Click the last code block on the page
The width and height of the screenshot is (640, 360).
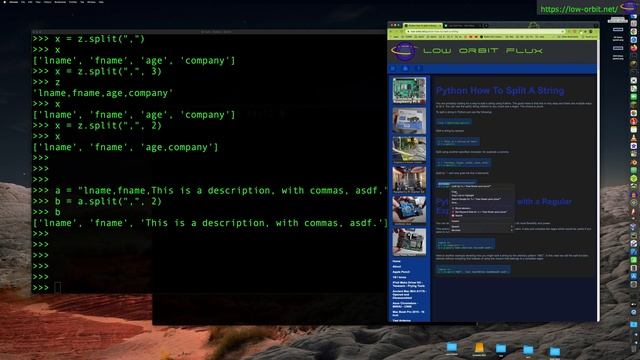pyautogui.click(x=473, y=270)
